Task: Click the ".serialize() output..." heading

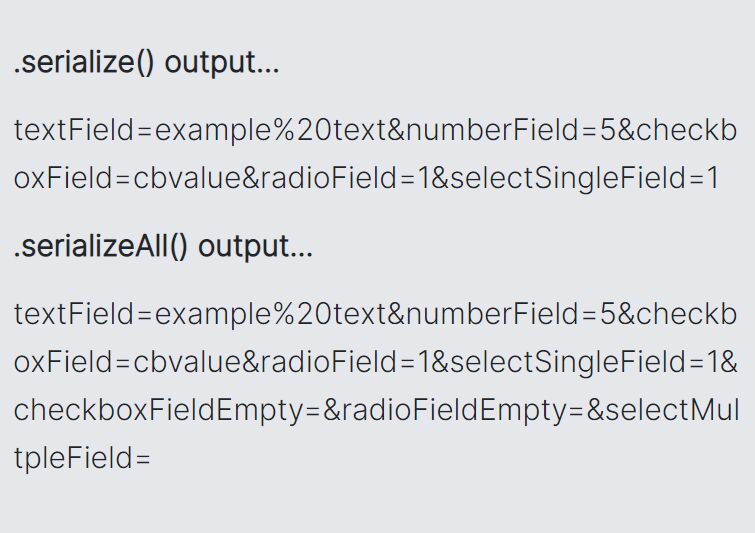Action: (146, 63)
